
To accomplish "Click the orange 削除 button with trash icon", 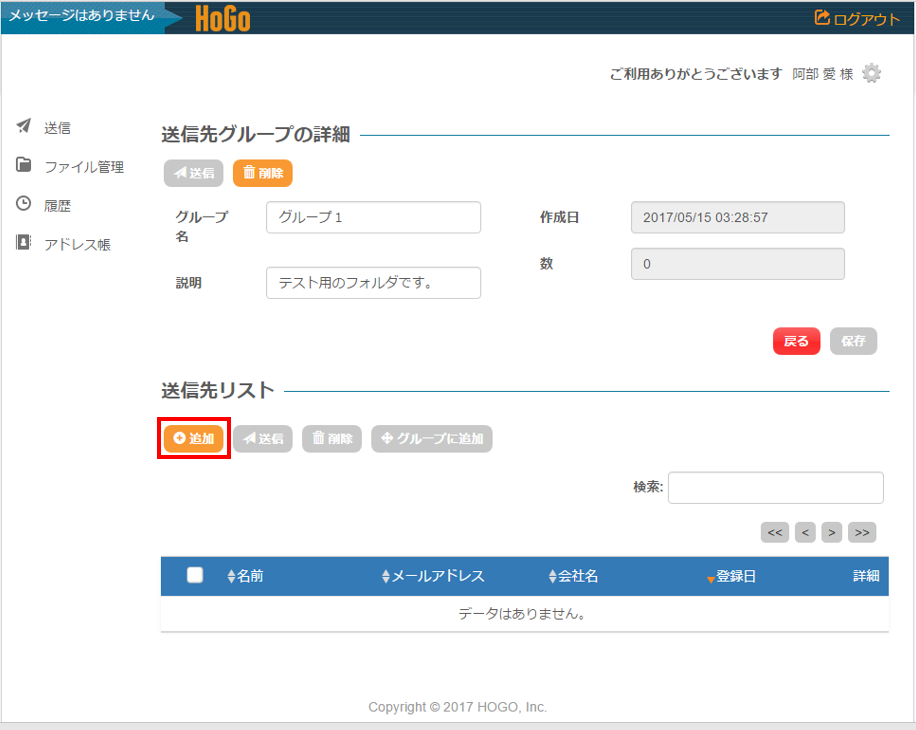I will (263, 173).
